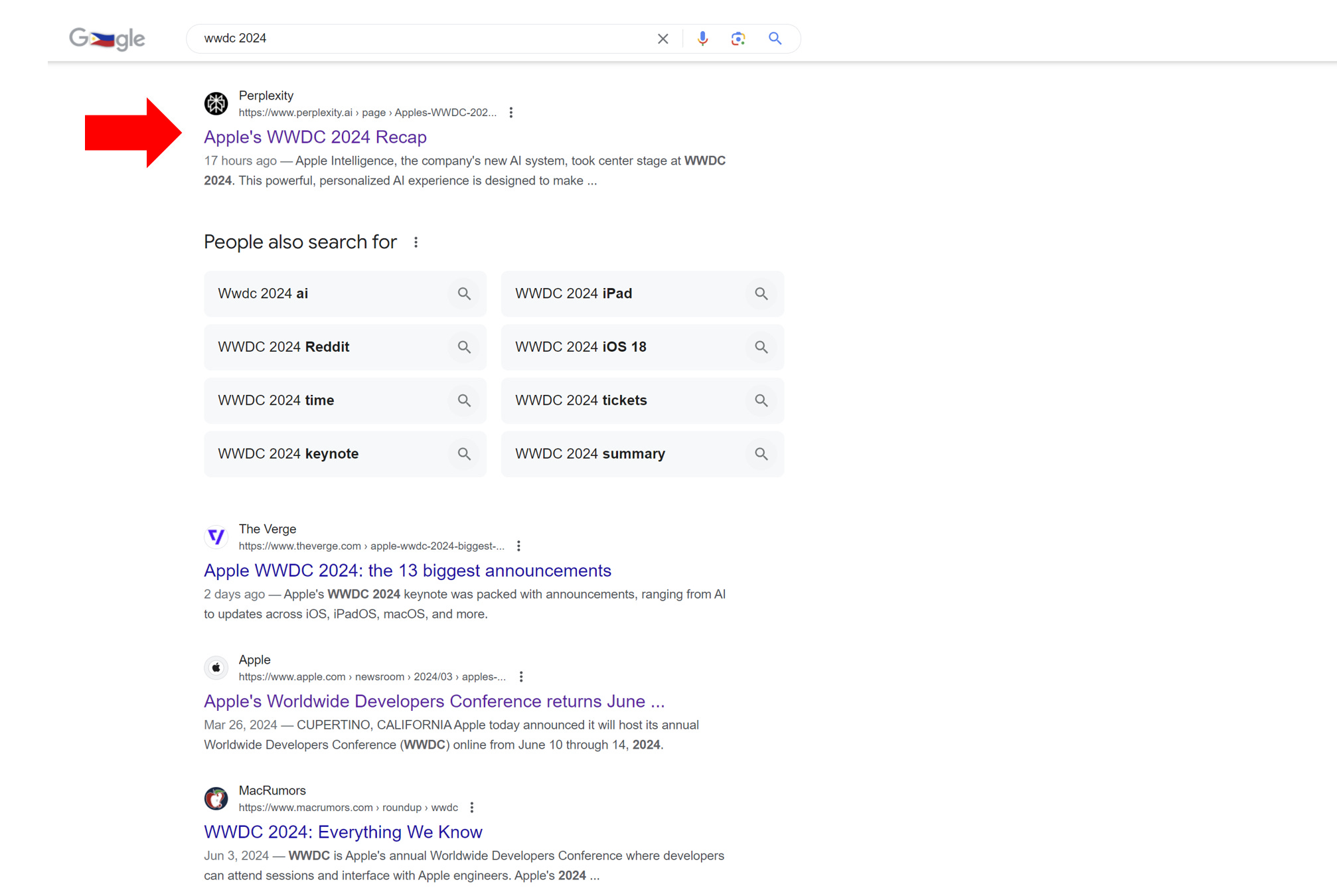Viewport: 1337px width, 896px height.
Task: Click The Verge site name
Action: coord(268,529)
